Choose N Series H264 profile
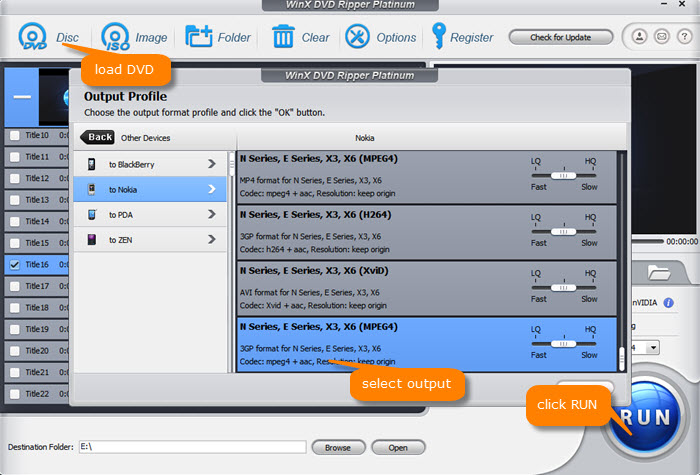700x475 pixels. click(427, 233)
